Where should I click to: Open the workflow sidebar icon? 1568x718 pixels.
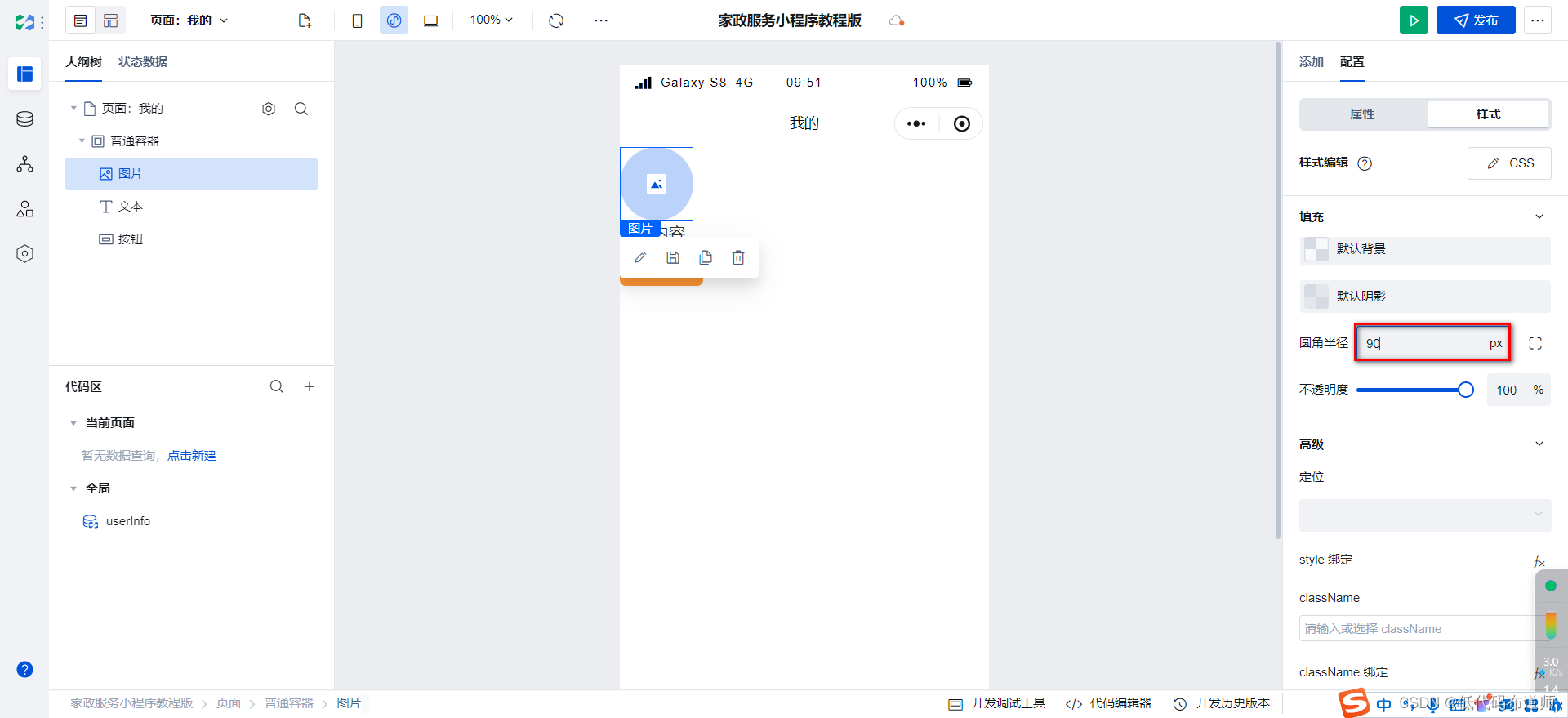click(x=25, y=164)
